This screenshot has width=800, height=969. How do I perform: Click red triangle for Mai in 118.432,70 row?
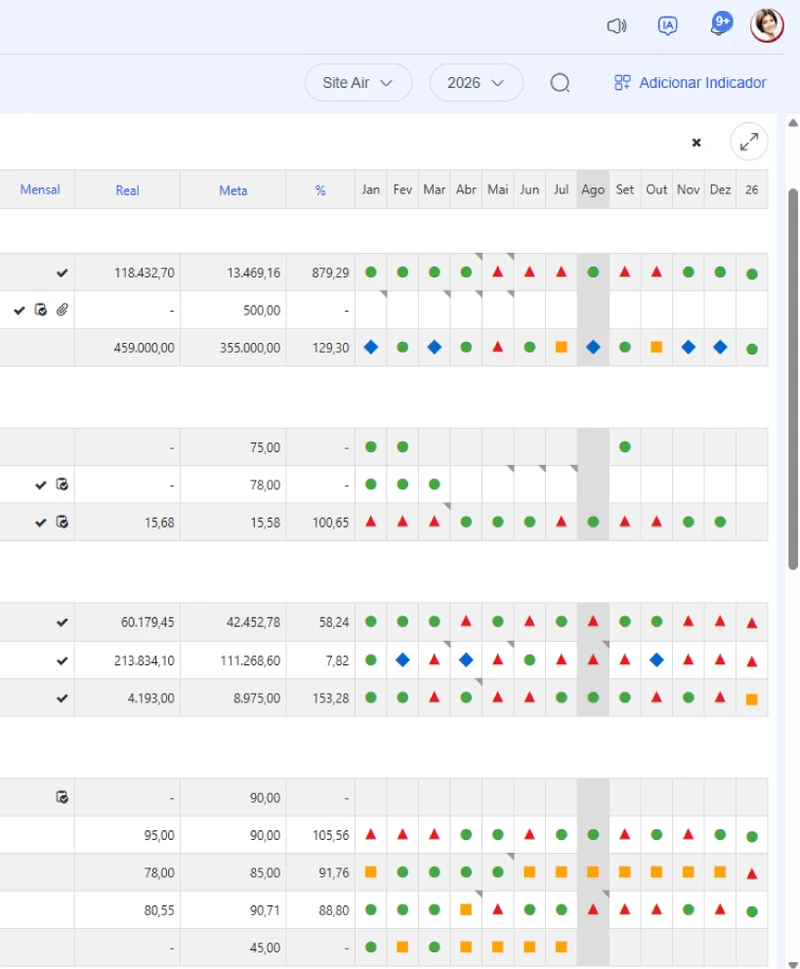pyautogui.click(x=498, y=272)
